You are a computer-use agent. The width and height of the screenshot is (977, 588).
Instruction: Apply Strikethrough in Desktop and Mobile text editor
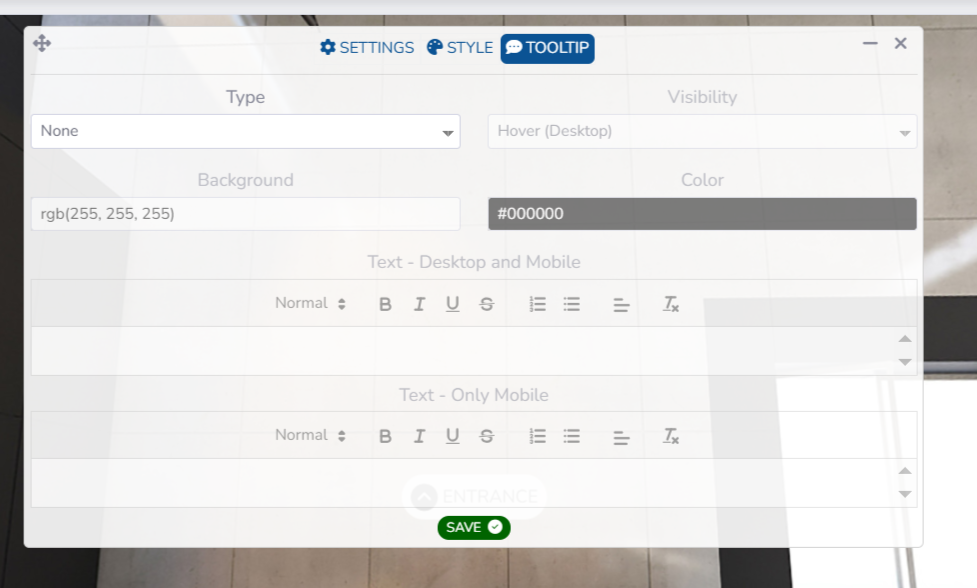[487, 304]
